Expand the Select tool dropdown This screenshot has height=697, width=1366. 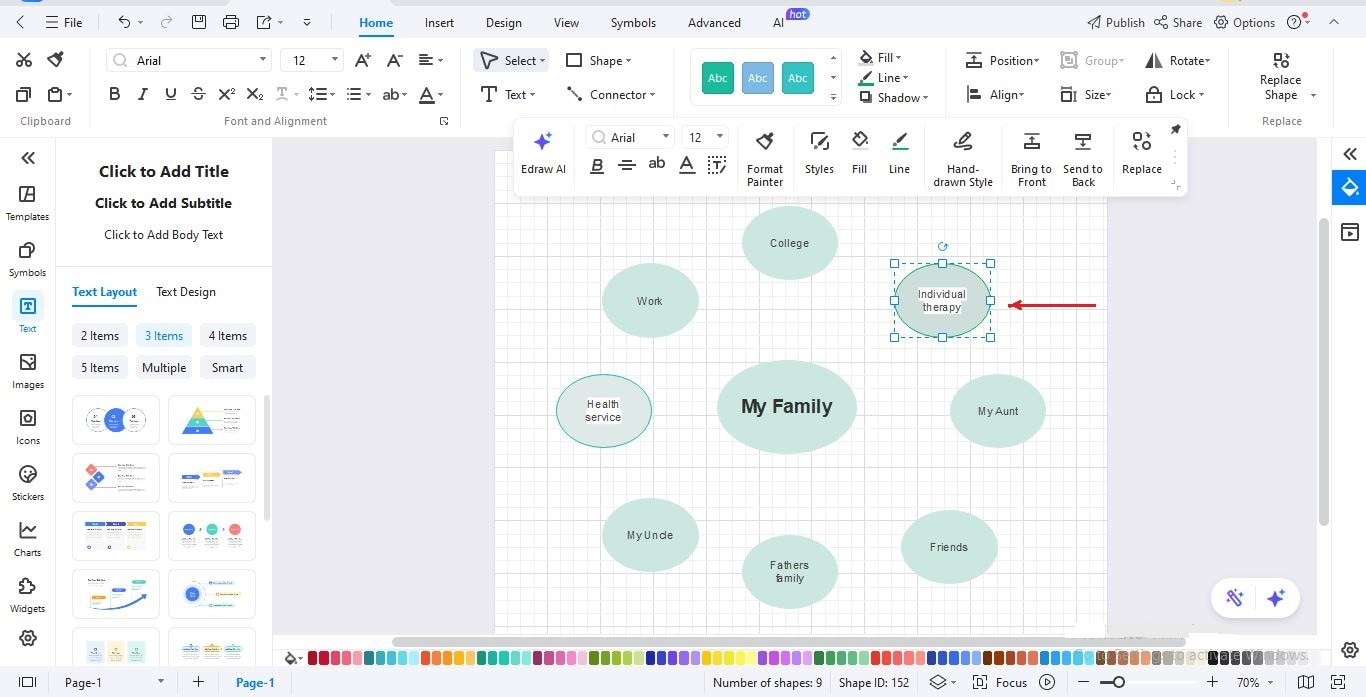point(543,61)
